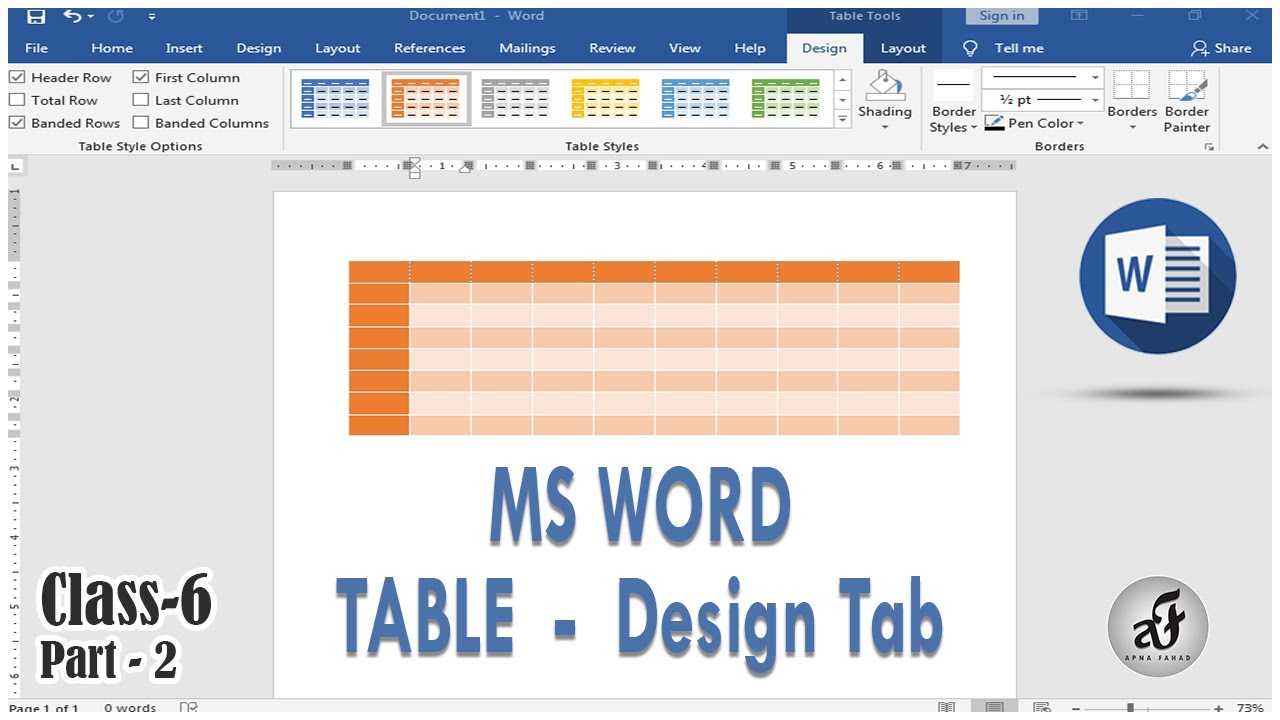Activate the Border Painter tool
This screenshot has height=720, width=1280.
tap(1187, 101)
